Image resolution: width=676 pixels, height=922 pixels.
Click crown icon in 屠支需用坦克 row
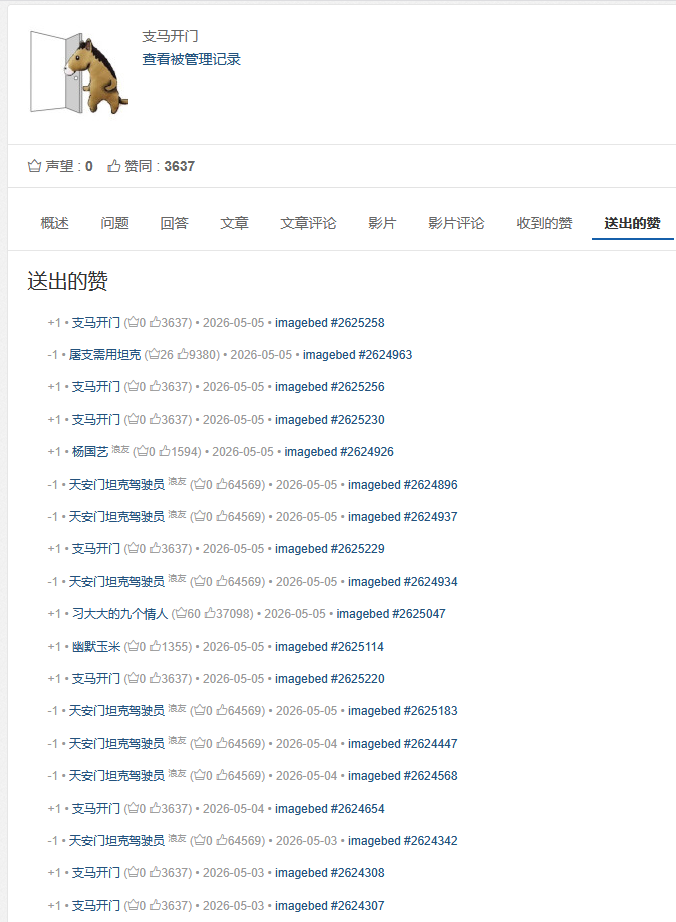click(x=154, y=355)
